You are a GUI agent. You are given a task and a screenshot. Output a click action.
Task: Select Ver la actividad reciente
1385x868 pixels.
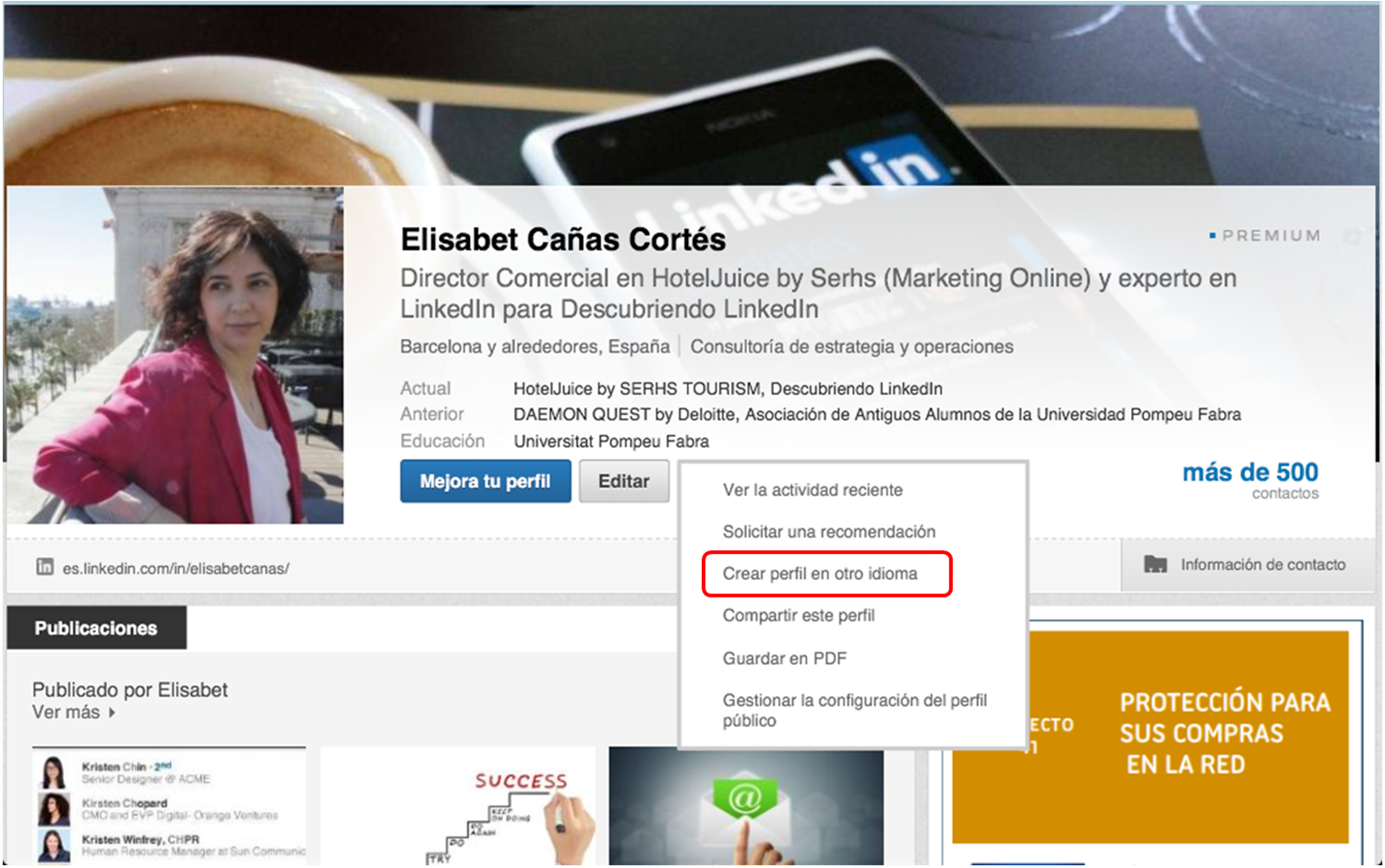[x=813, y=489]
